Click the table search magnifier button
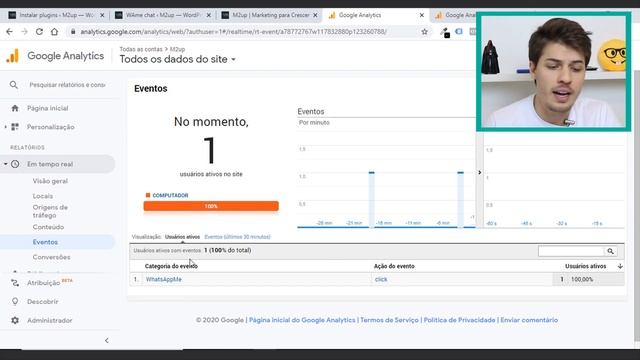Image resolution: width=640 pixels, height=360 pixels. (611, 251)
